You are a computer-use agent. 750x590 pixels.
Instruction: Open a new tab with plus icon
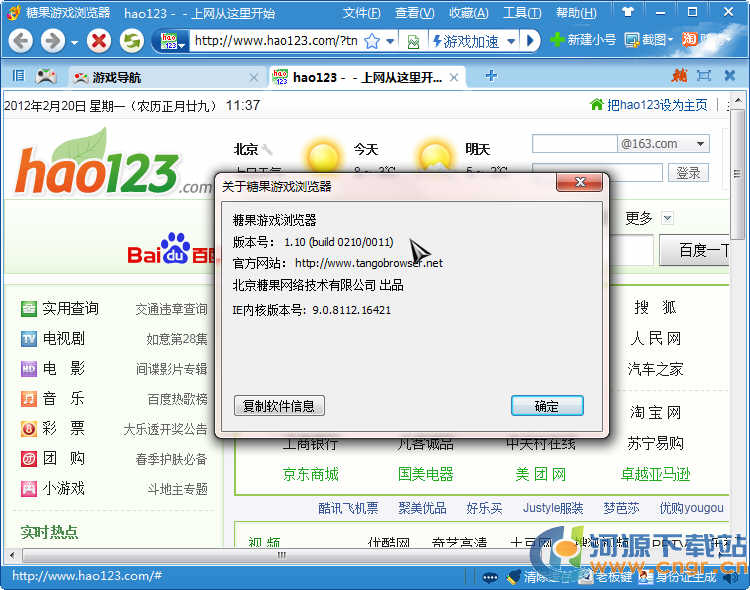[x=491, y=76]
